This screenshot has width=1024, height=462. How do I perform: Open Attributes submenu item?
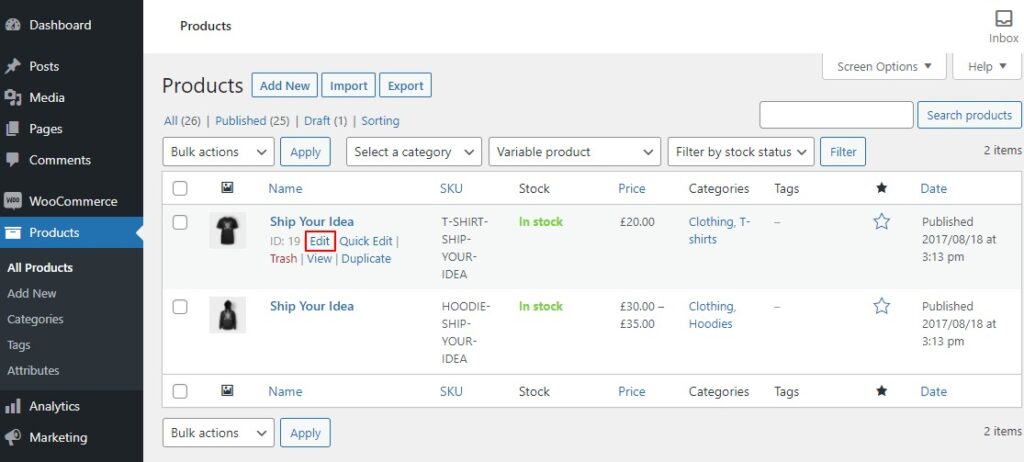pyautogui.click(x=33, y=371)
